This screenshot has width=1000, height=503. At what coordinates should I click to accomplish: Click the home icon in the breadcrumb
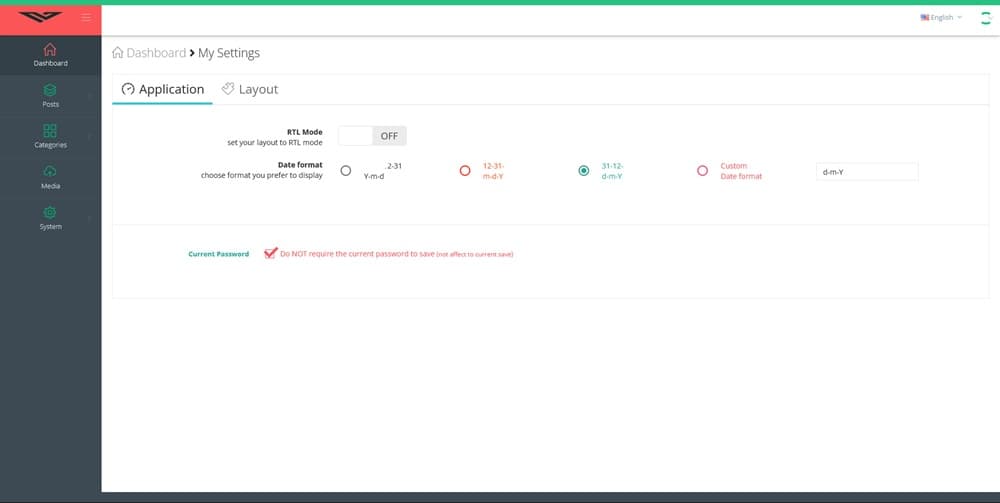(117, 52)
